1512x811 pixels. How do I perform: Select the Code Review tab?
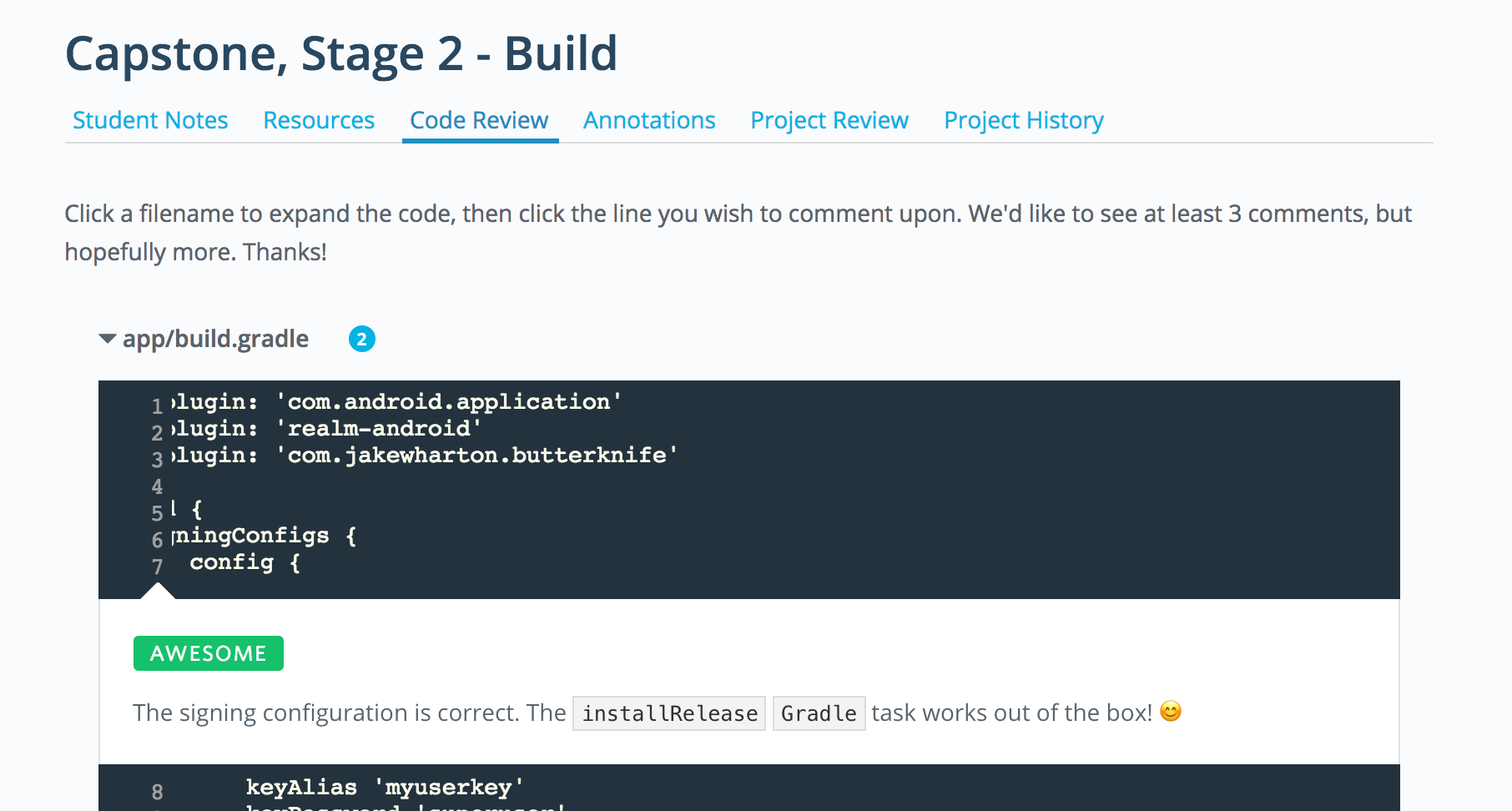(479, 120)
